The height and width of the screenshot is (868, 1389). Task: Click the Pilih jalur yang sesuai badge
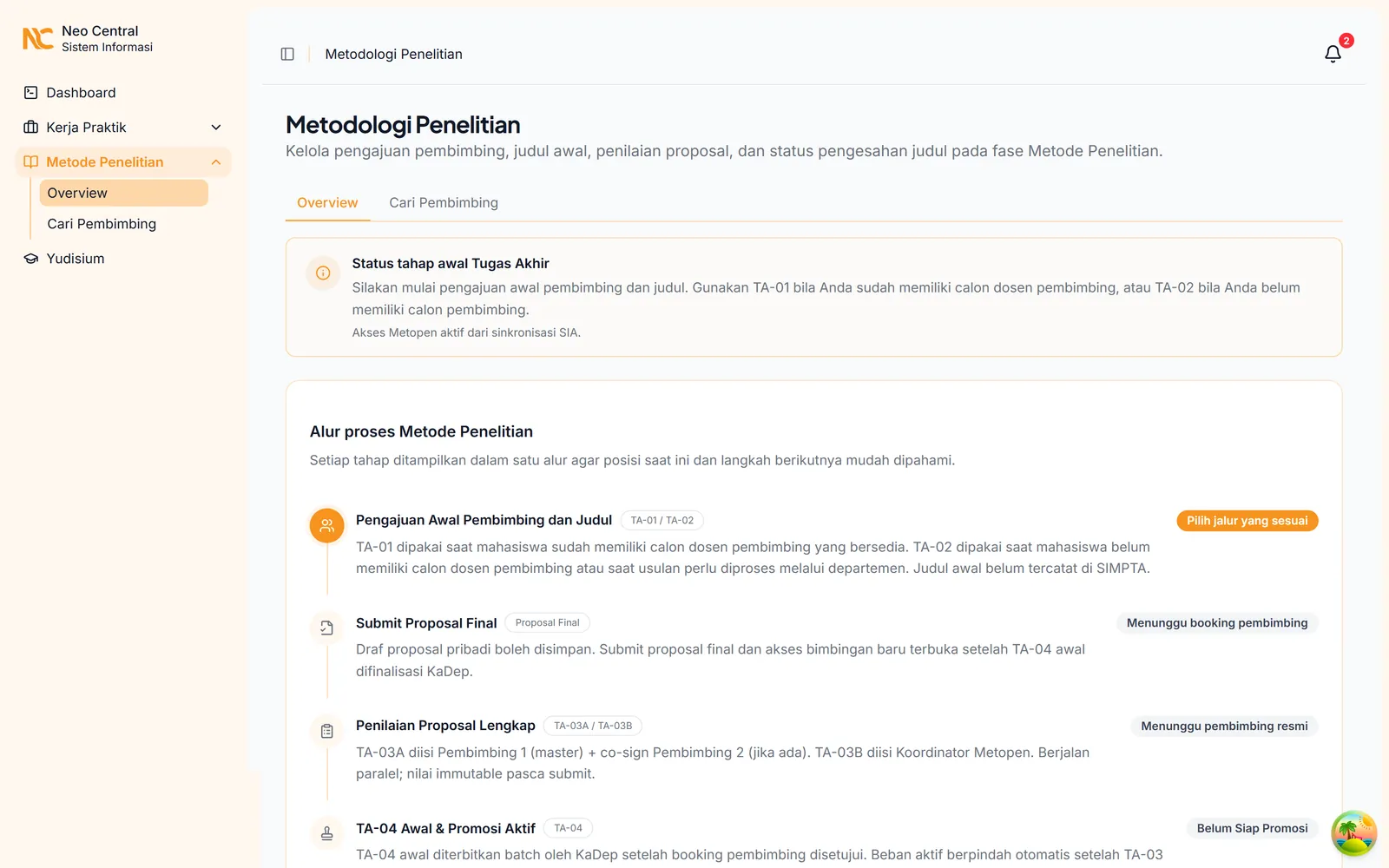[1247, 521]
